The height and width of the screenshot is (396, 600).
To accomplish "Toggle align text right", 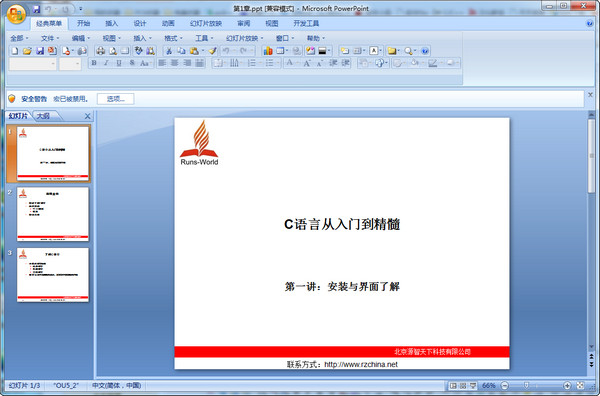I will click(x=187, y=63).
